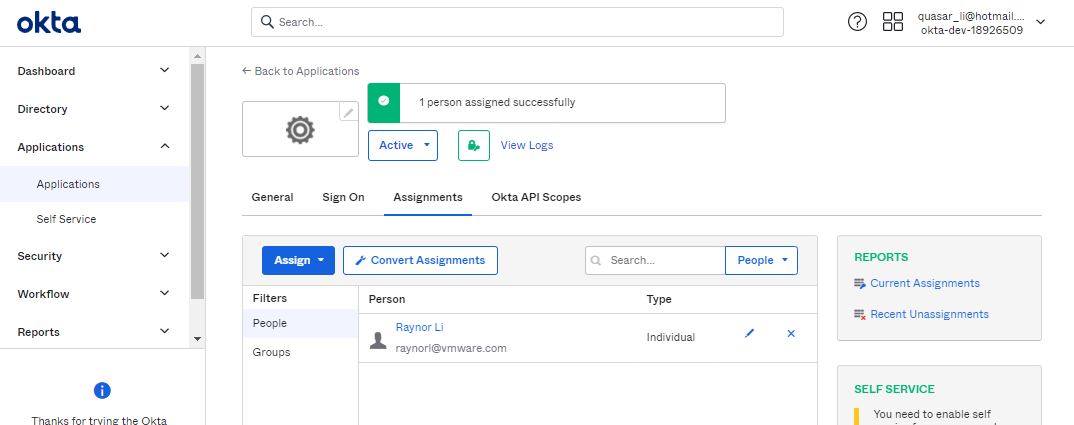The width and height of the screenshot is (1074, 425).
Task: Edit the application logo with the pencil icon
Action: (x=349, y=112)
